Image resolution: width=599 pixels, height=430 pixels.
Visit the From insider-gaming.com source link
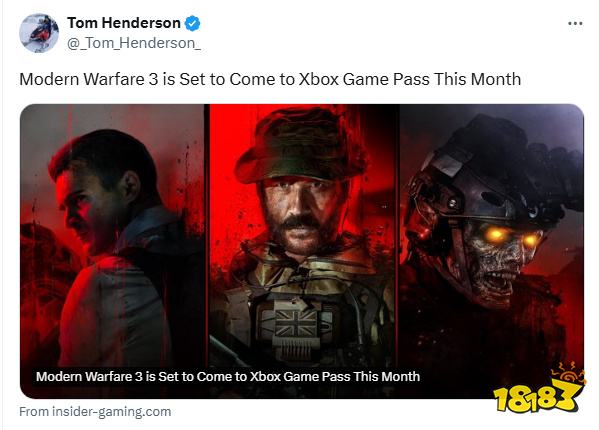[95, 412]
